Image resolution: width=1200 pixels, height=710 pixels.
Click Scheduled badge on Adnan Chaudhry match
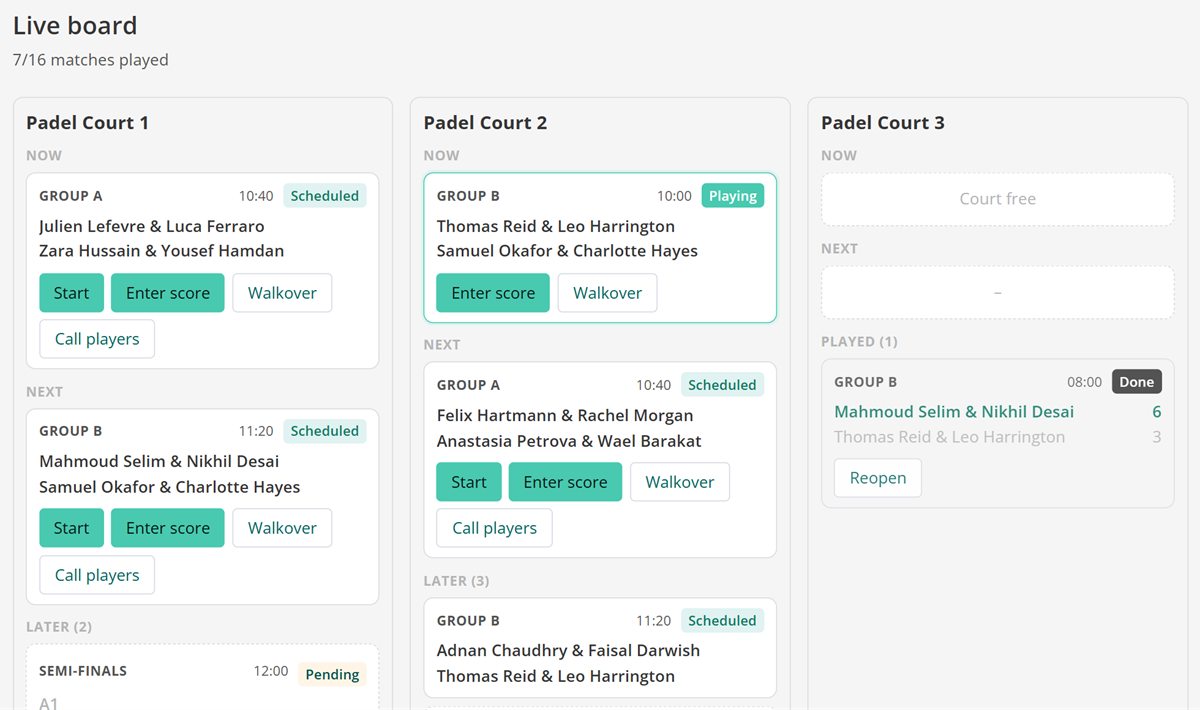pos(722,621)
